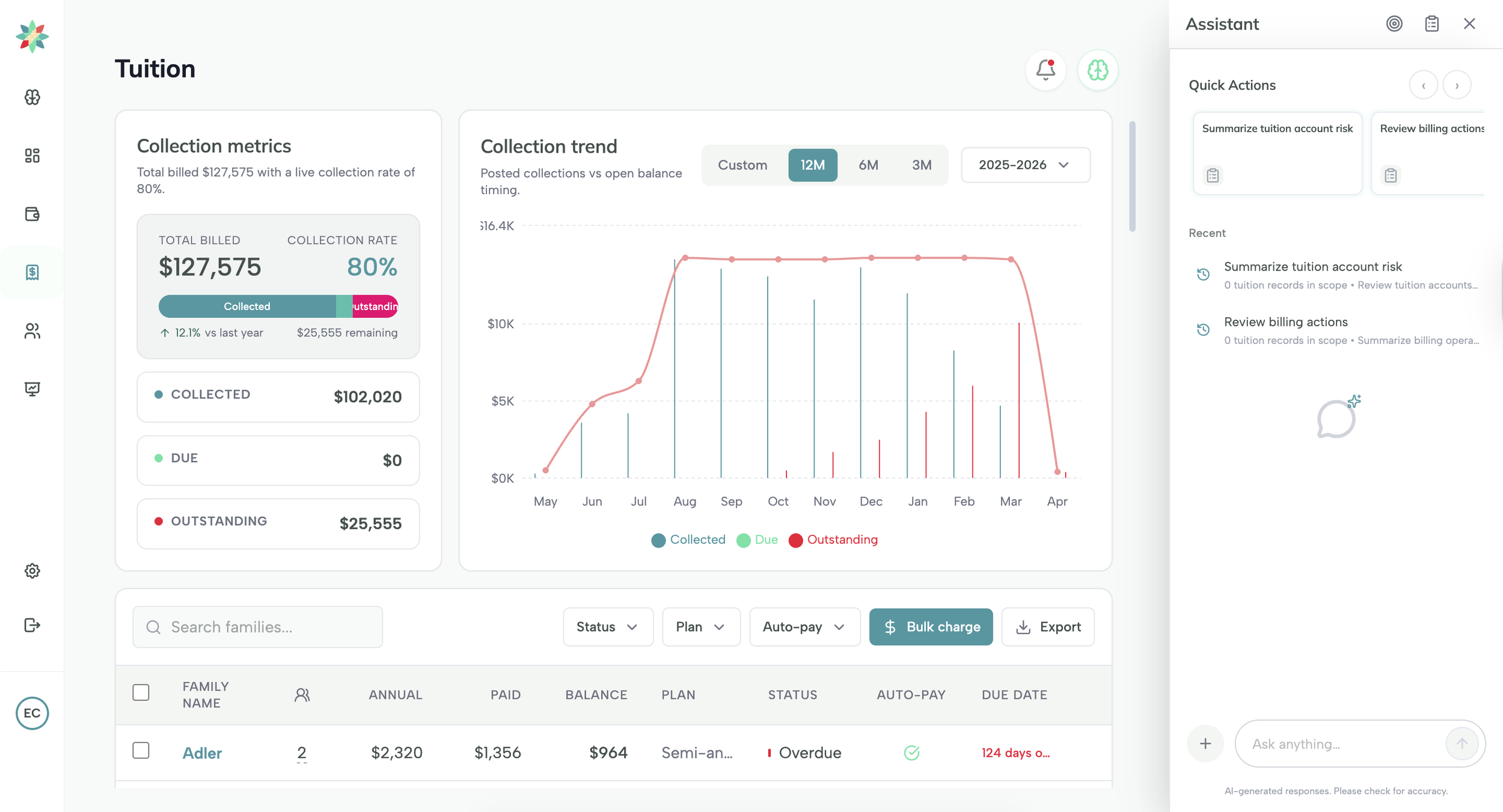Click the Bulk charge button
The image size is (1503, 812).
[931, 627]
